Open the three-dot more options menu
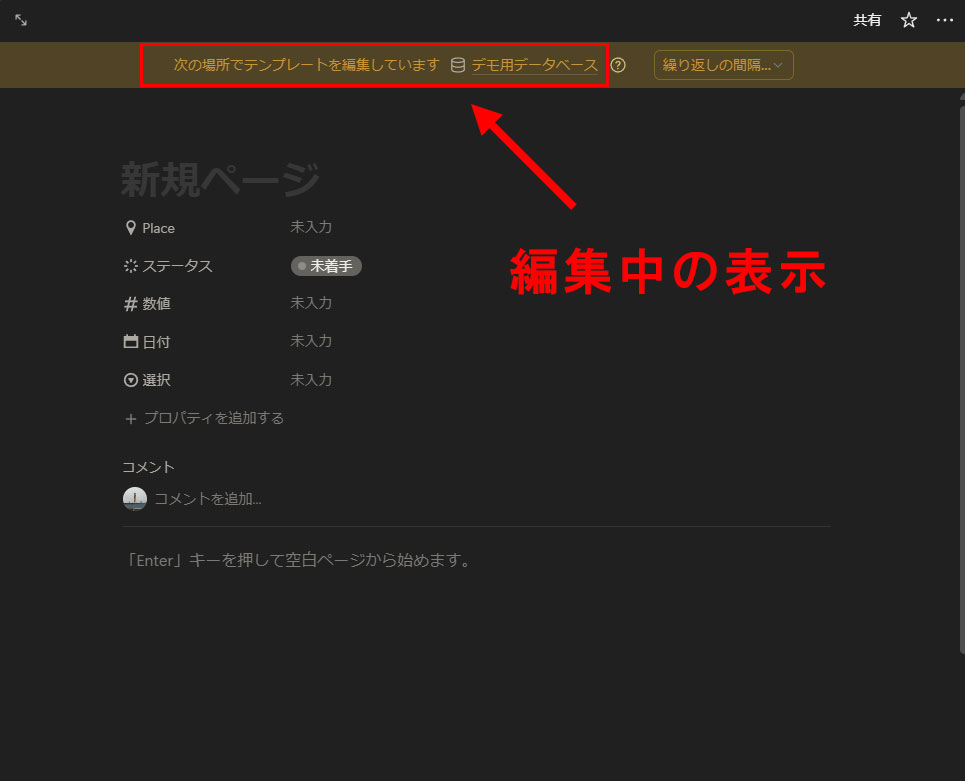The height and width of the screenshot is (781, 965). click(x=944, y=20)
